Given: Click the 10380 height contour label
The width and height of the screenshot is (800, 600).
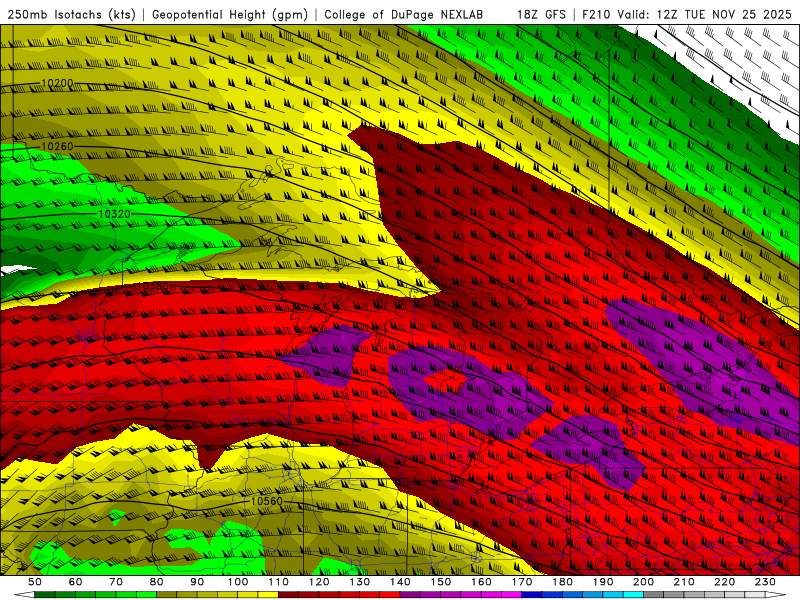Looking at the screenshot, I should (x=153, y=287).
